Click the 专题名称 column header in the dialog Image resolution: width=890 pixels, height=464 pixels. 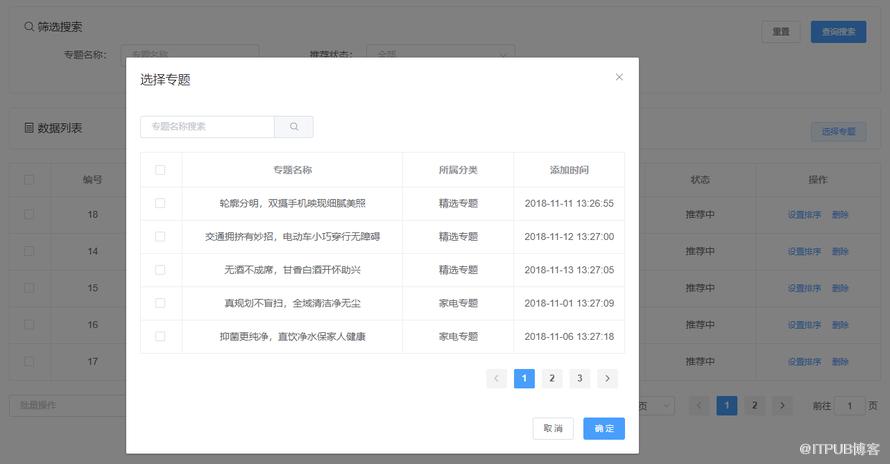click(292, 170)
